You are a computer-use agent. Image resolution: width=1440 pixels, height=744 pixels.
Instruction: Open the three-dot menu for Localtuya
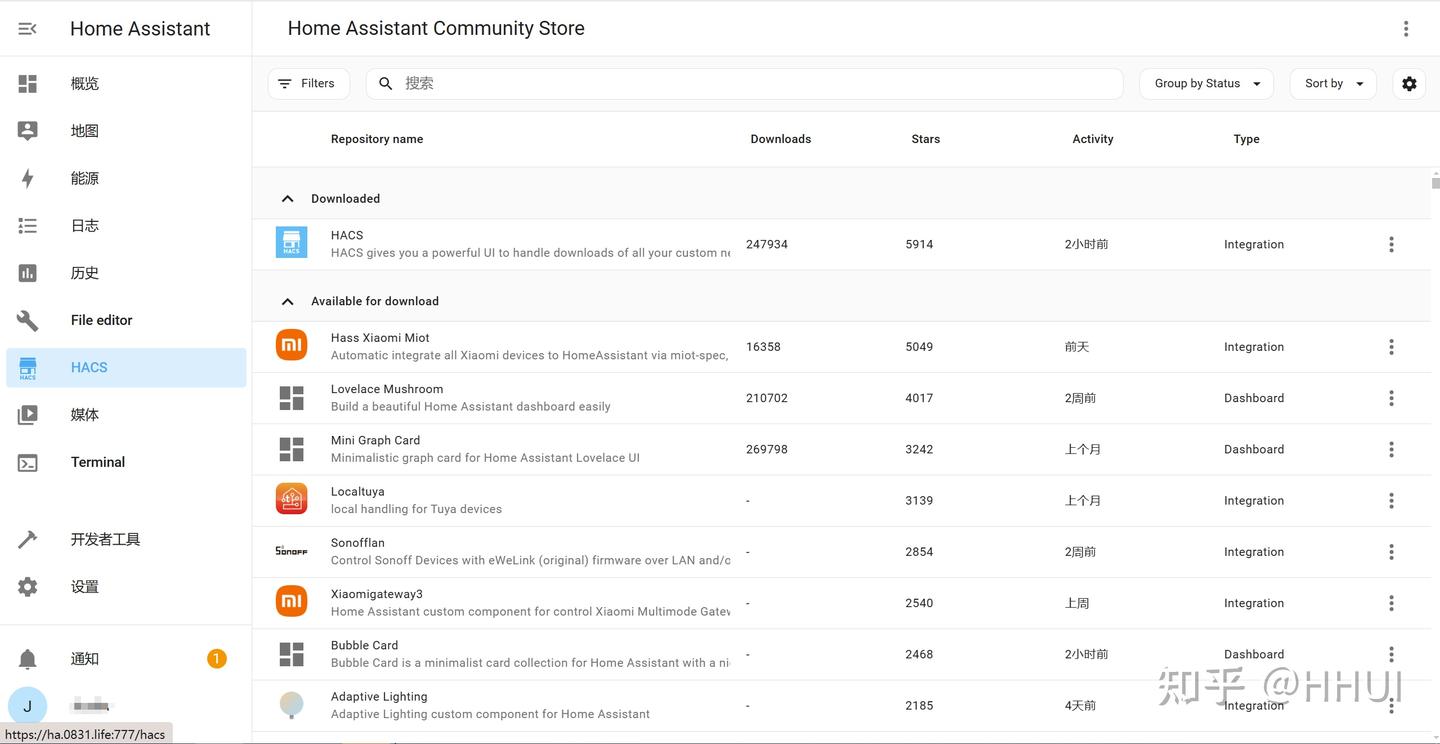[x=1391, y=501]
